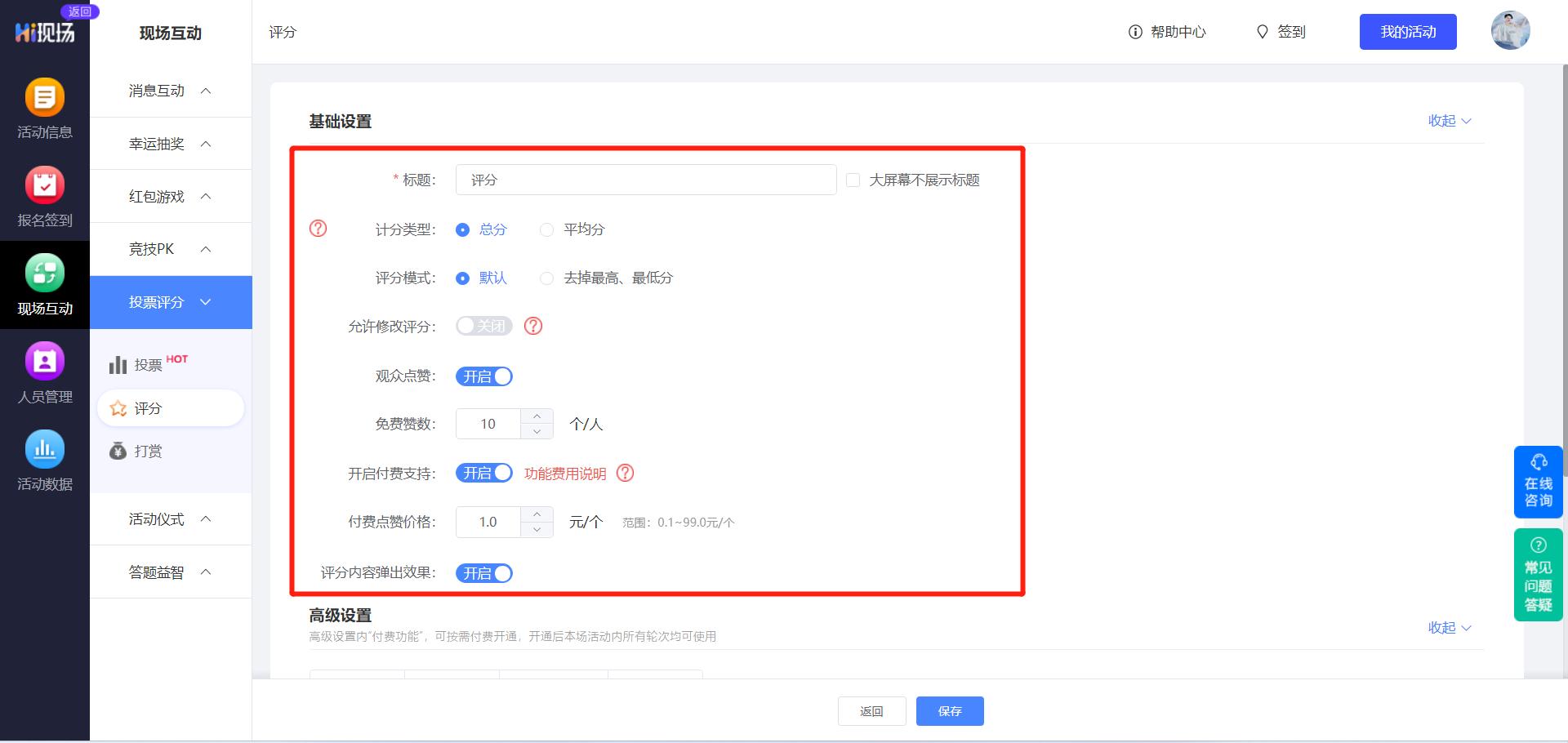
Task: Click the help icon next to 计分类型
Action: [318, 229]
